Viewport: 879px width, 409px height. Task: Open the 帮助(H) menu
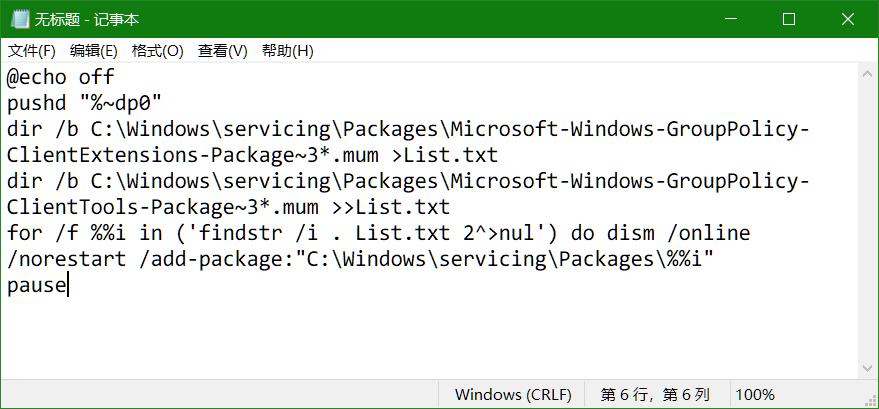coord(287,51)
